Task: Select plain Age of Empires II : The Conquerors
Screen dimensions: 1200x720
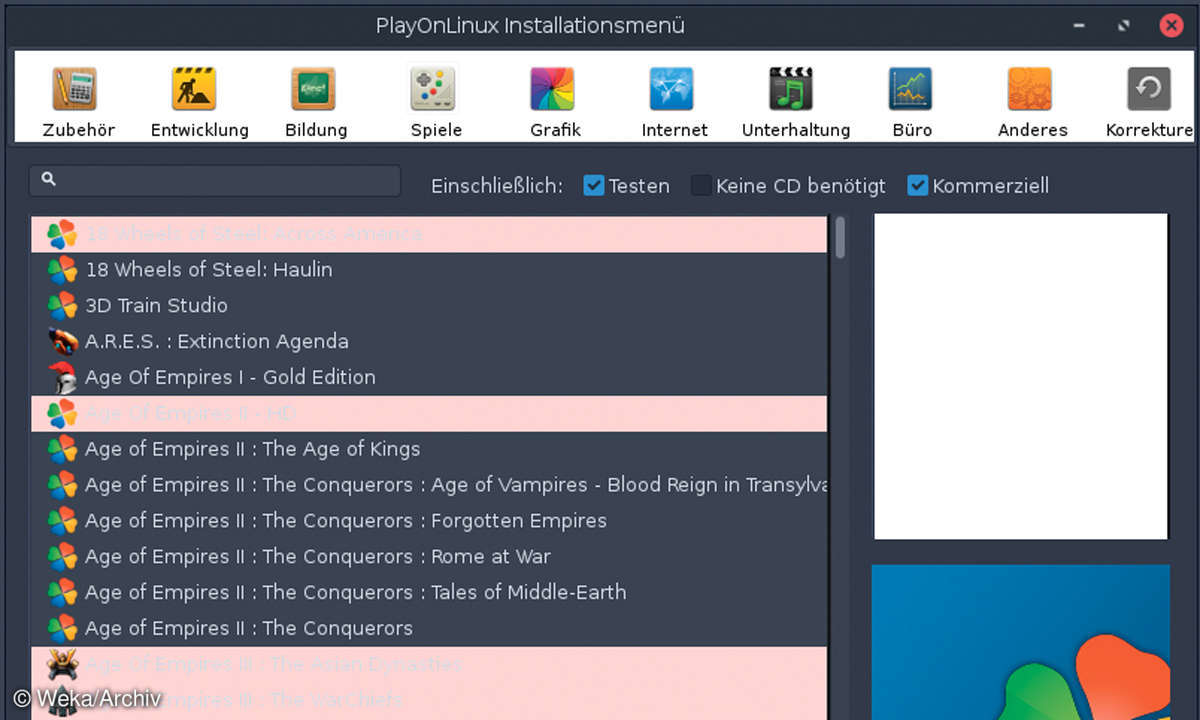Action: (429, 629)
